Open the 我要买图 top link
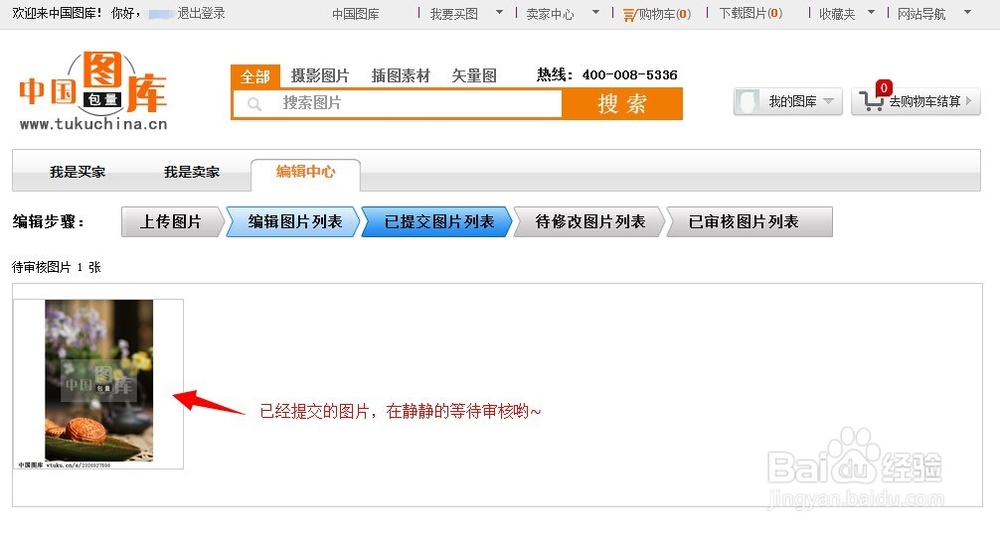The width and height of the screenshot is (1000, 533). pos(454,13)
